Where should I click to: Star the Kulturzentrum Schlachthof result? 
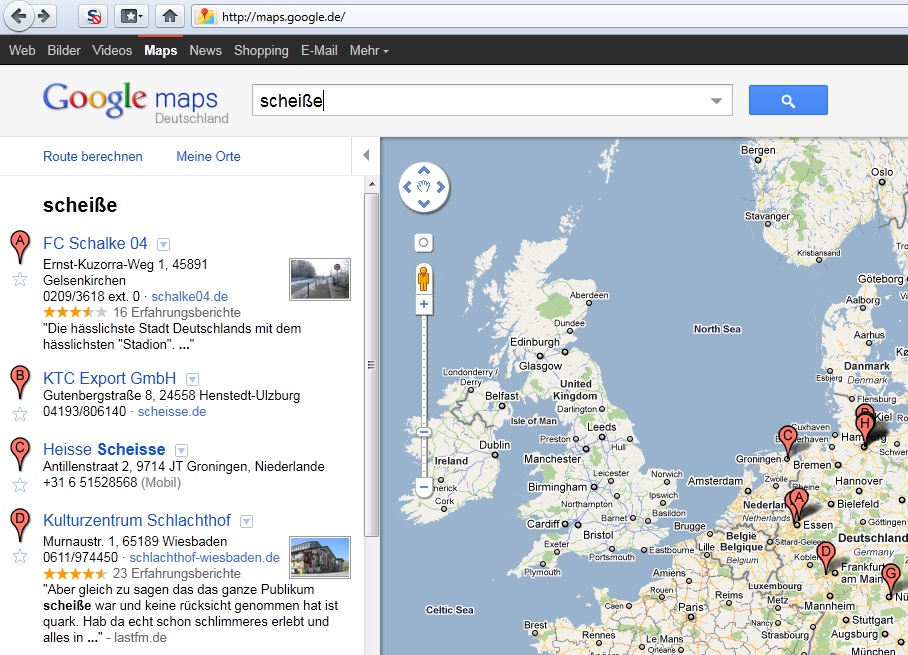20,556
